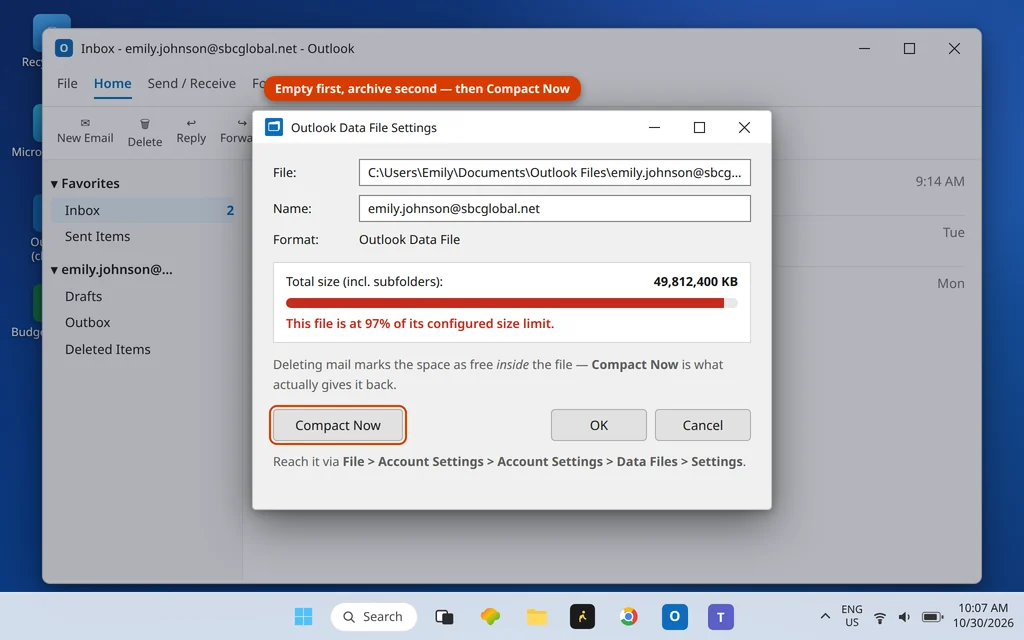Select Inbox folder in Favorites
The width and height of the screenshot is (1024, 640).
tap(143, 210)
